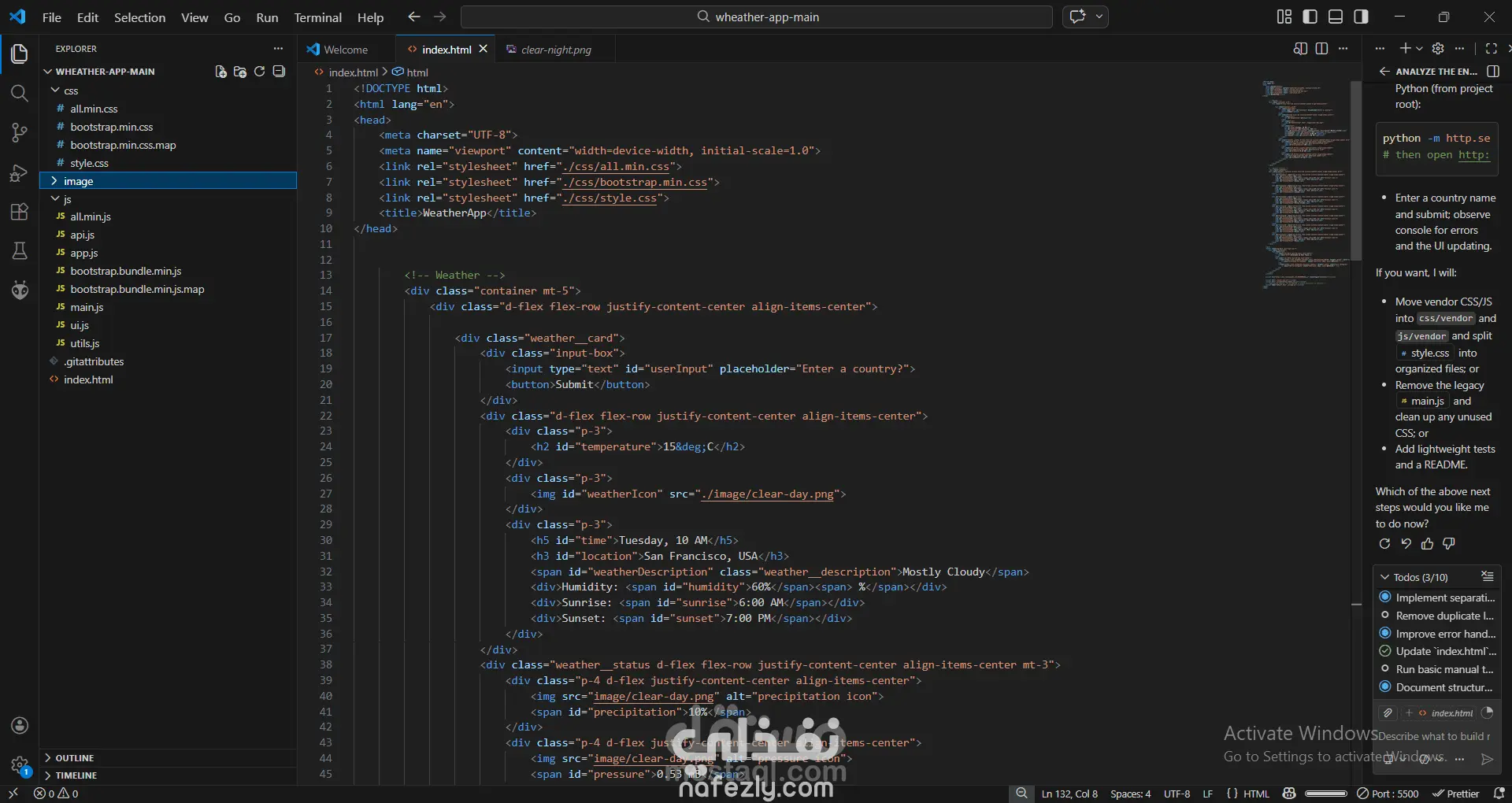Screen dimensions: 1512x803
Task: Open the new chat dropdown arrow
Action: pos(1419,49)
